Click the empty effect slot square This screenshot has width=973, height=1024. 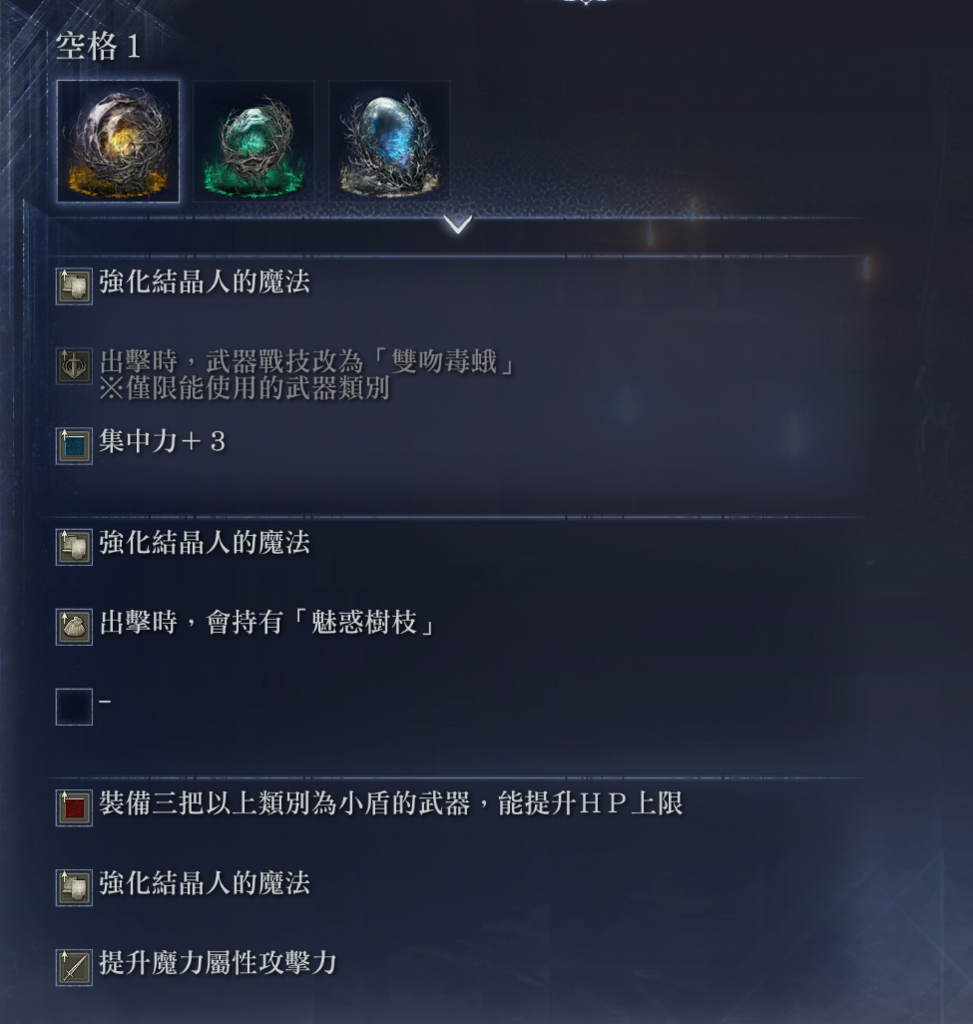tap(74, 707)
